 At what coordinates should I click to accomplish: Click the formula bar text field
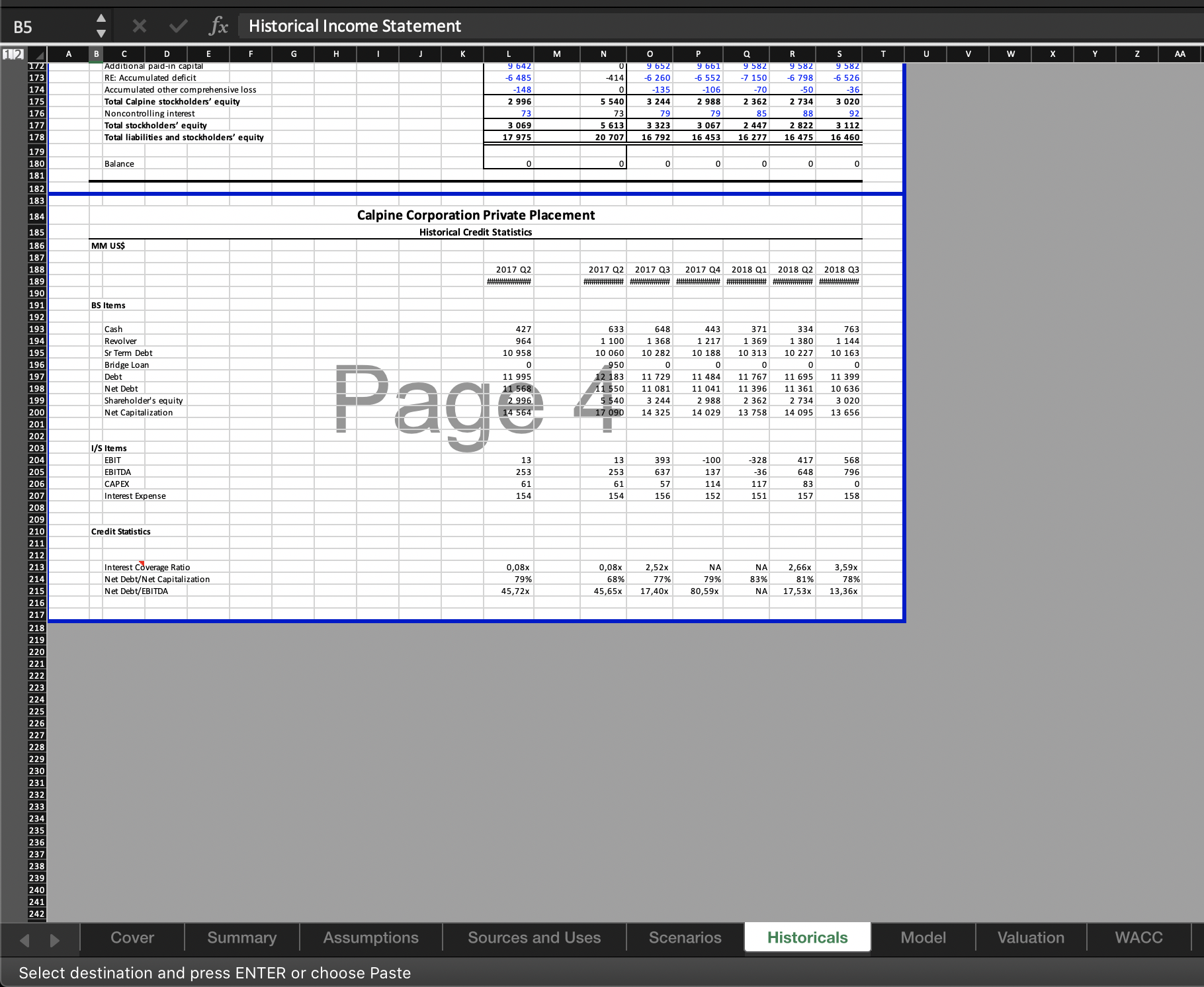point(720,26)
